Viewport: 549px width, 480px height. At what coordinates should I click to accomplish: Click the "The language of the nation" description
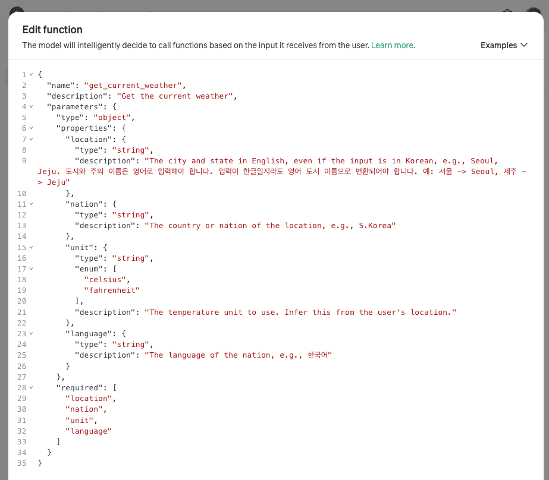click(238, 355)
